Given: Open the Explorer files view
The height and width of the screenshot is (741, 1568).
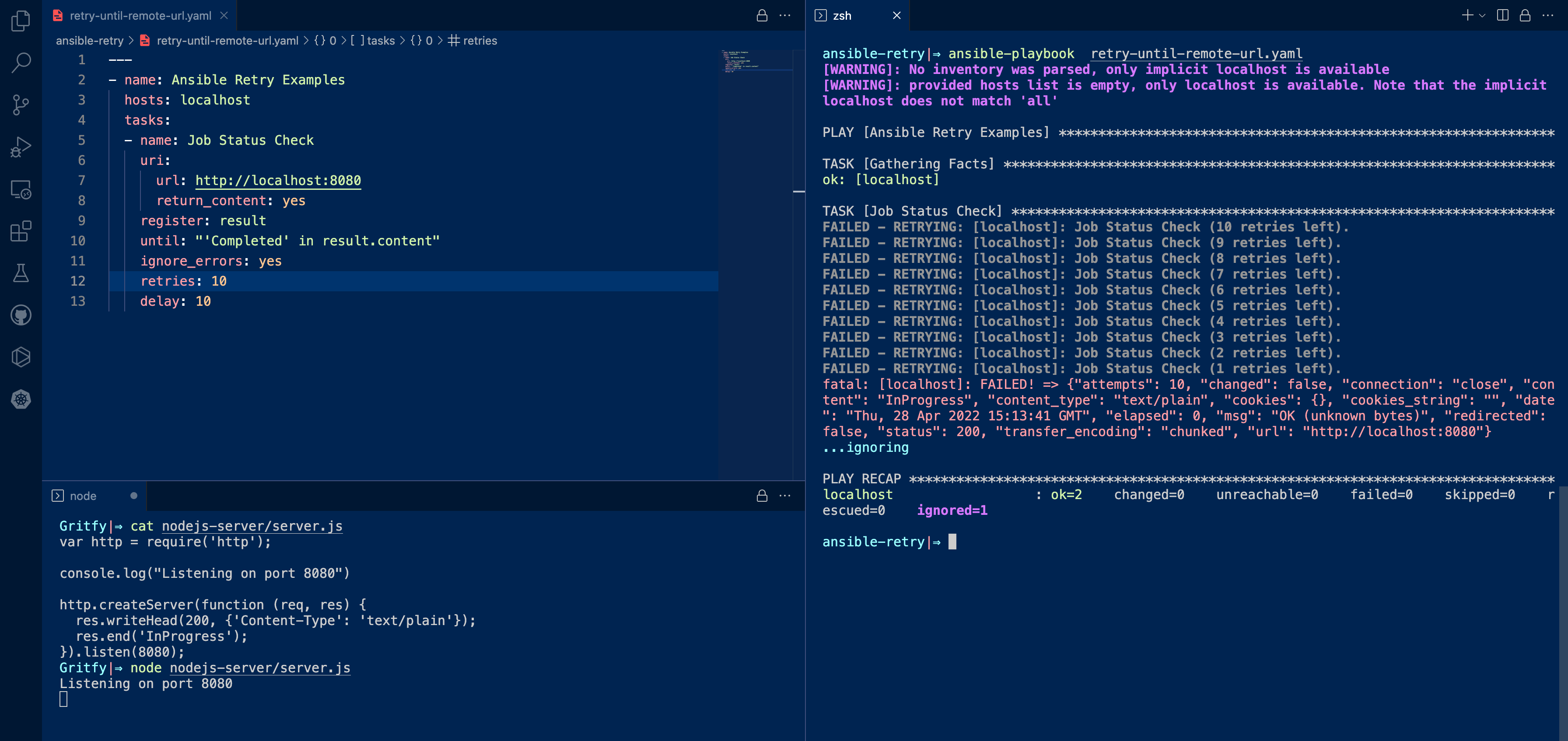Looking at the screenshot, I should click(x=21, y=21).
